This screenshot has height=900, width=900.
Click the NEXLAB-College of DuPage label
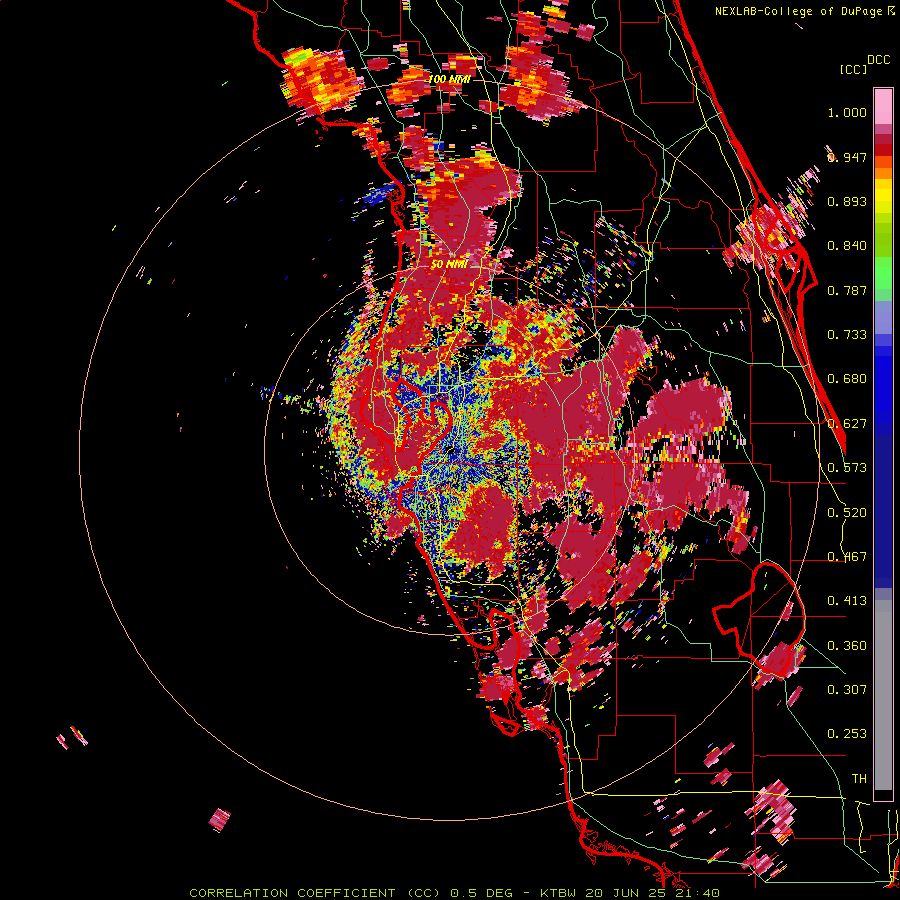(x=798, y=11)
